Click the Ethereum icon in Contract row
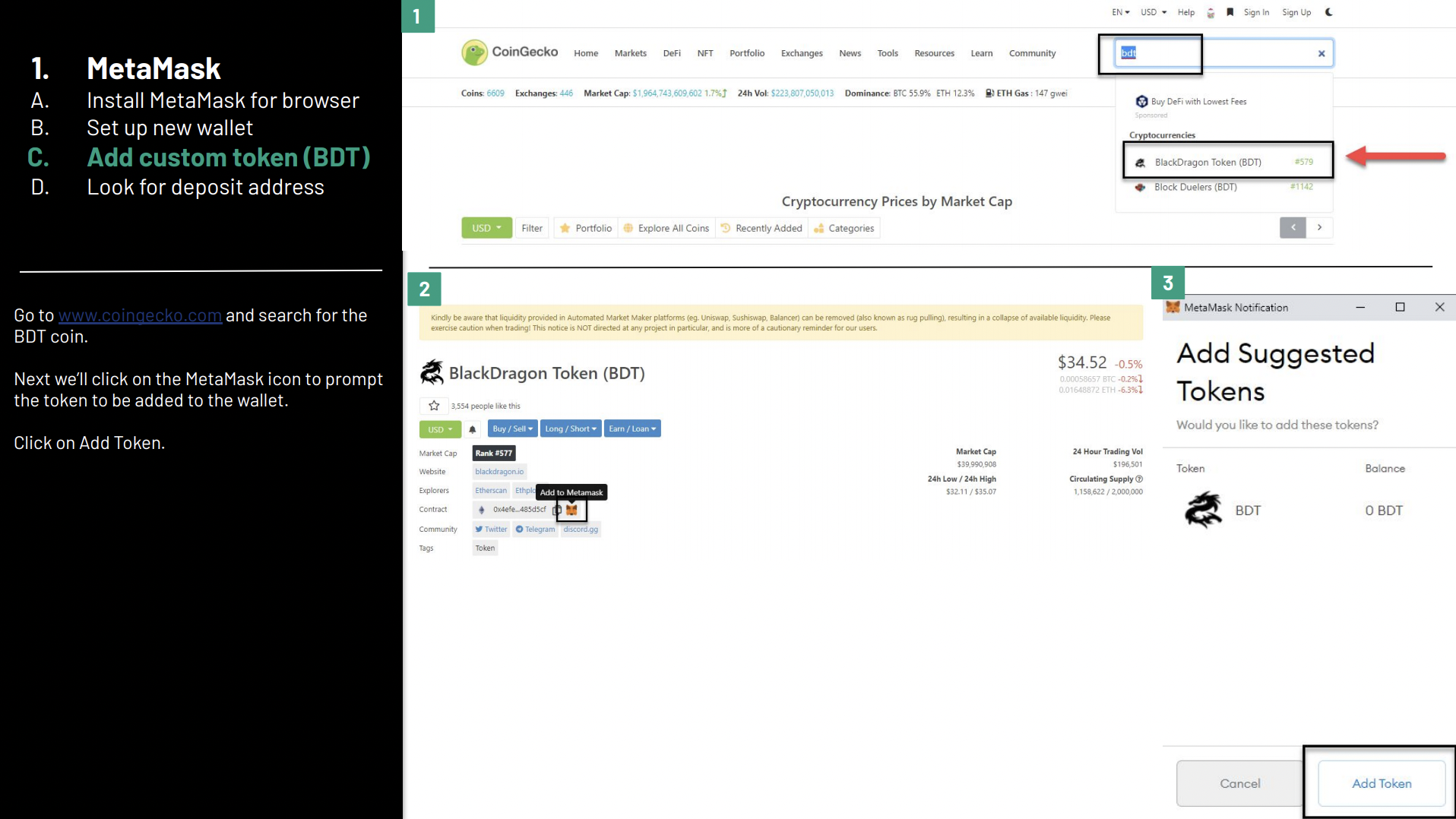Screen dimensions: 1456x819 (x=481, y=510)
